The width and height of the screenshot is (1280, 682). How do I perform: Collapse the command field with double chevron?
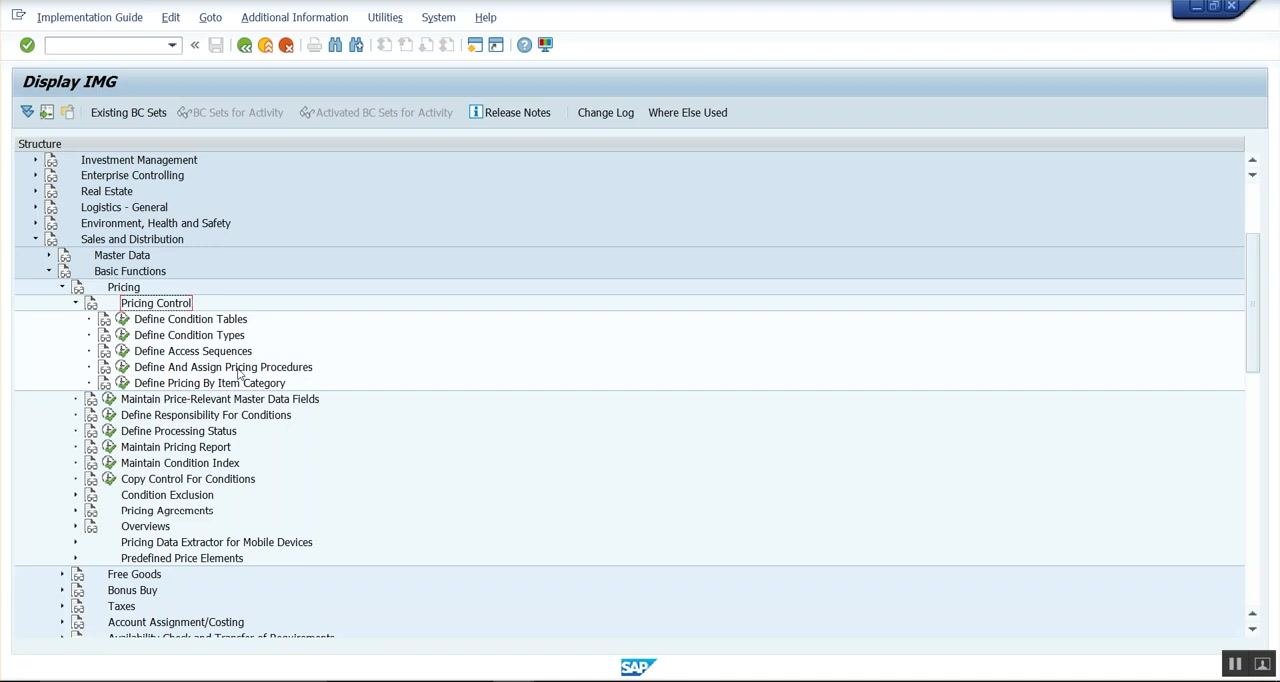click(x=195, y=45)
